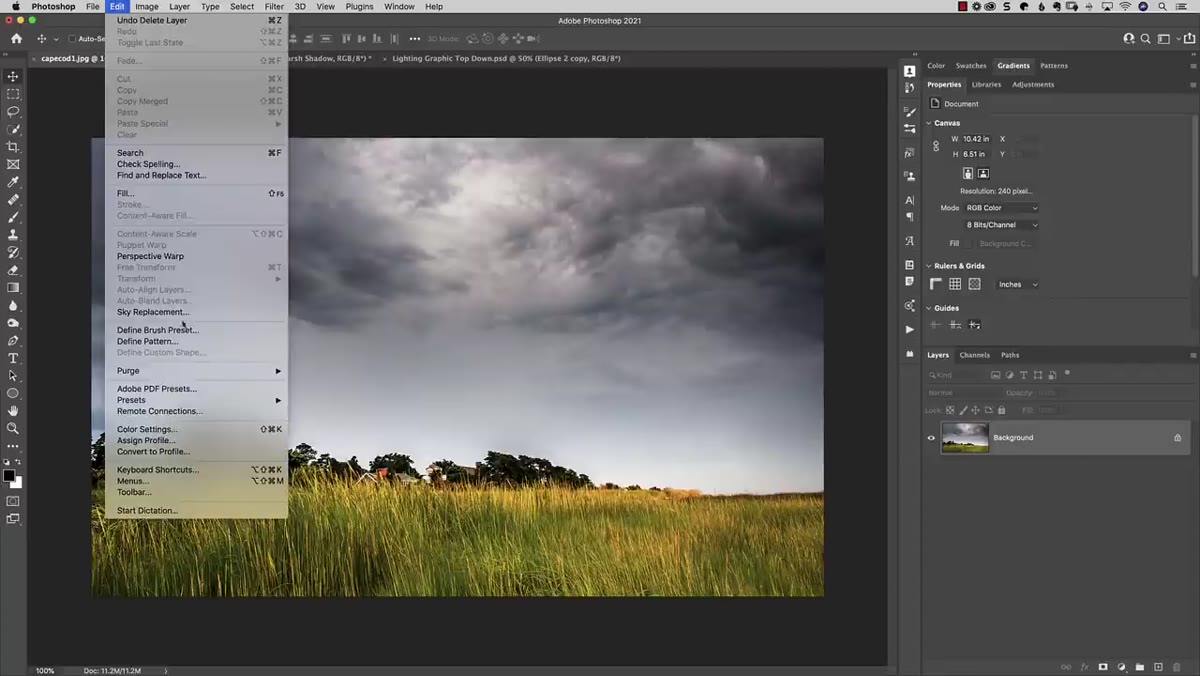This screenshot has height=676, width=1200.
Task: Select the Lasso tool
Action: point(13,112)
